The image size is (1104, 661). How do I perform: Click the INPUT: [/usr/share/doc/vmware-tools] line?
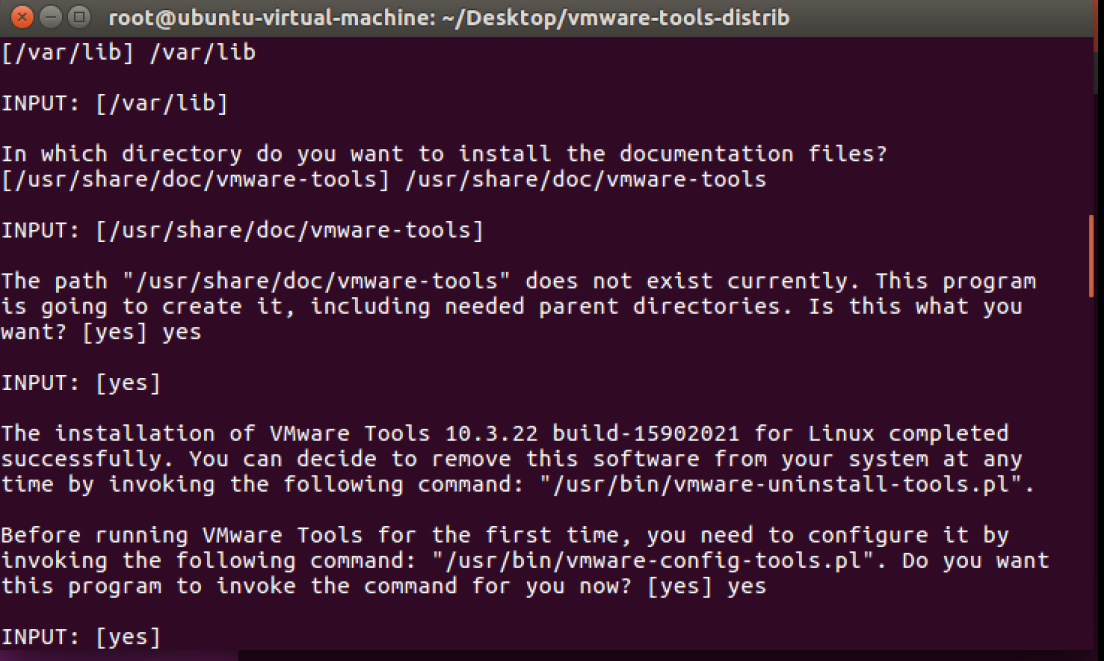pyautogui.click(x=242, y=230)
